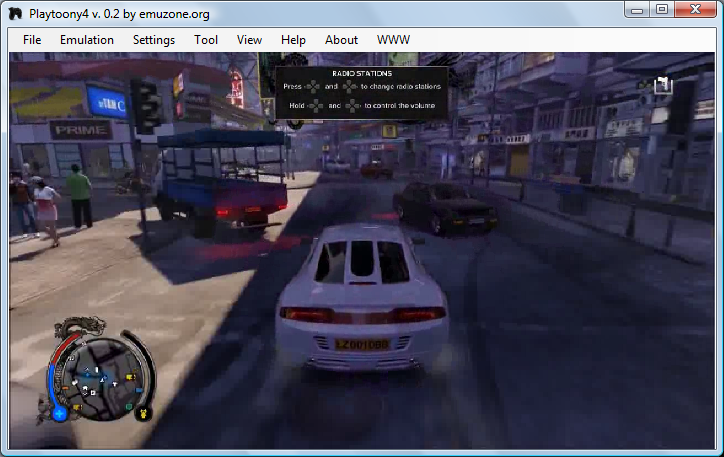Open the Help menu

coord(293,40)
